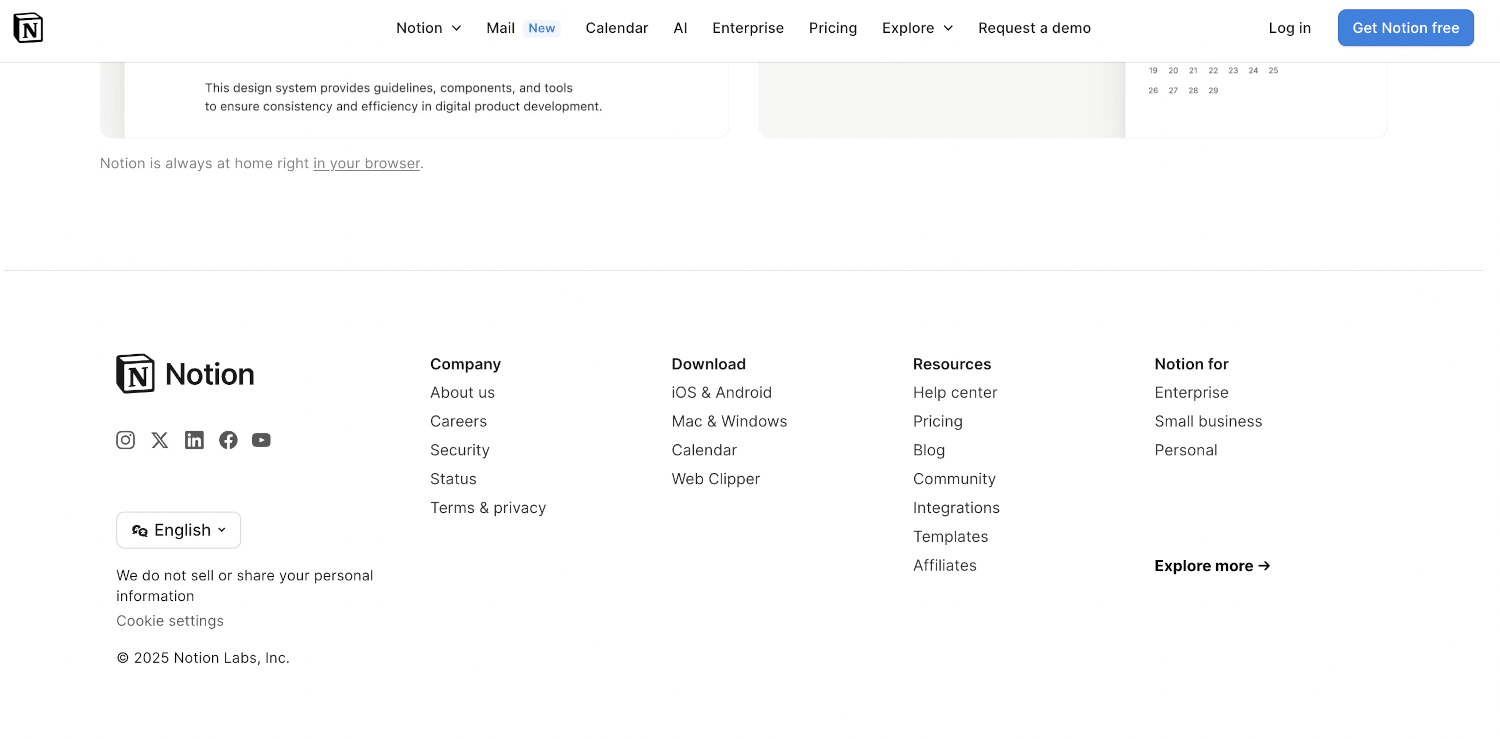Open Notion's Facebook icon
1500x739 pixels.
pyautogui.click(x=228, y=440)
